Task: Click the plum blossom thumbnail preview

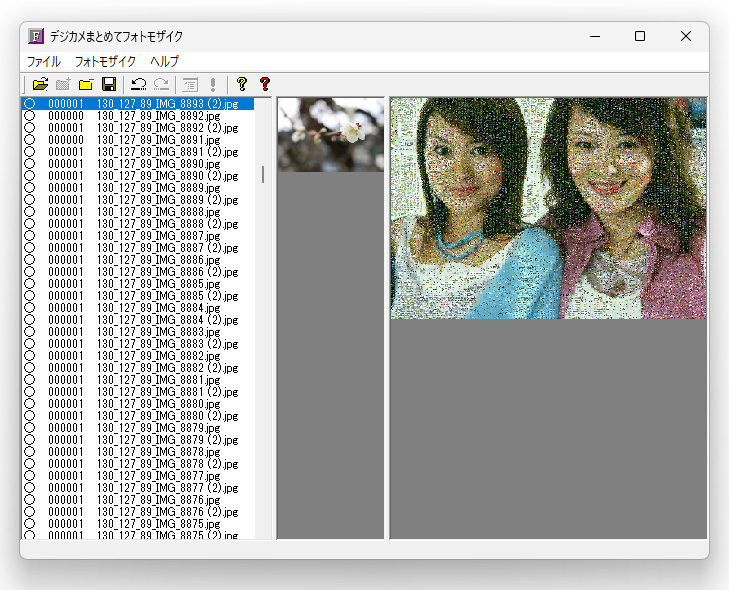Action: [331, 135]
